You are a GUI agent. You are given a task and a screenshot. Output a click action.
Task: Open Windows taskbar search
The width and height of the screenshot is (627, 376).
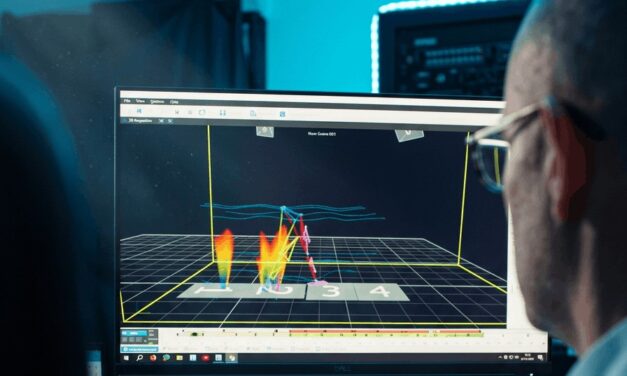140,358
